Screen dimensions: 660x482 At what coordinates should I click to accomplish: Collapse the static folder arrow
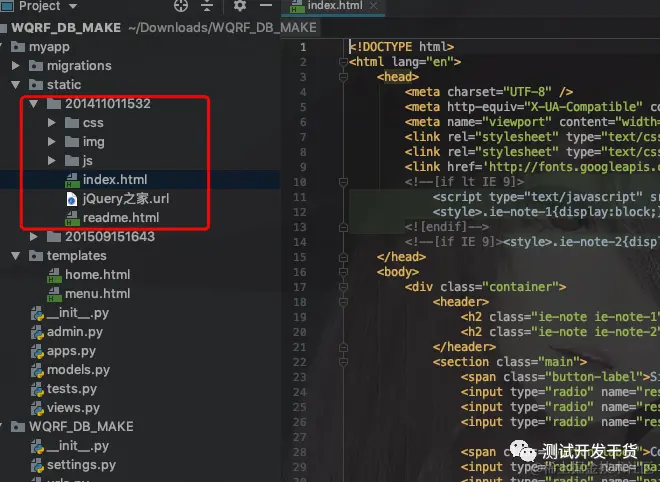(x=16, y=85)
